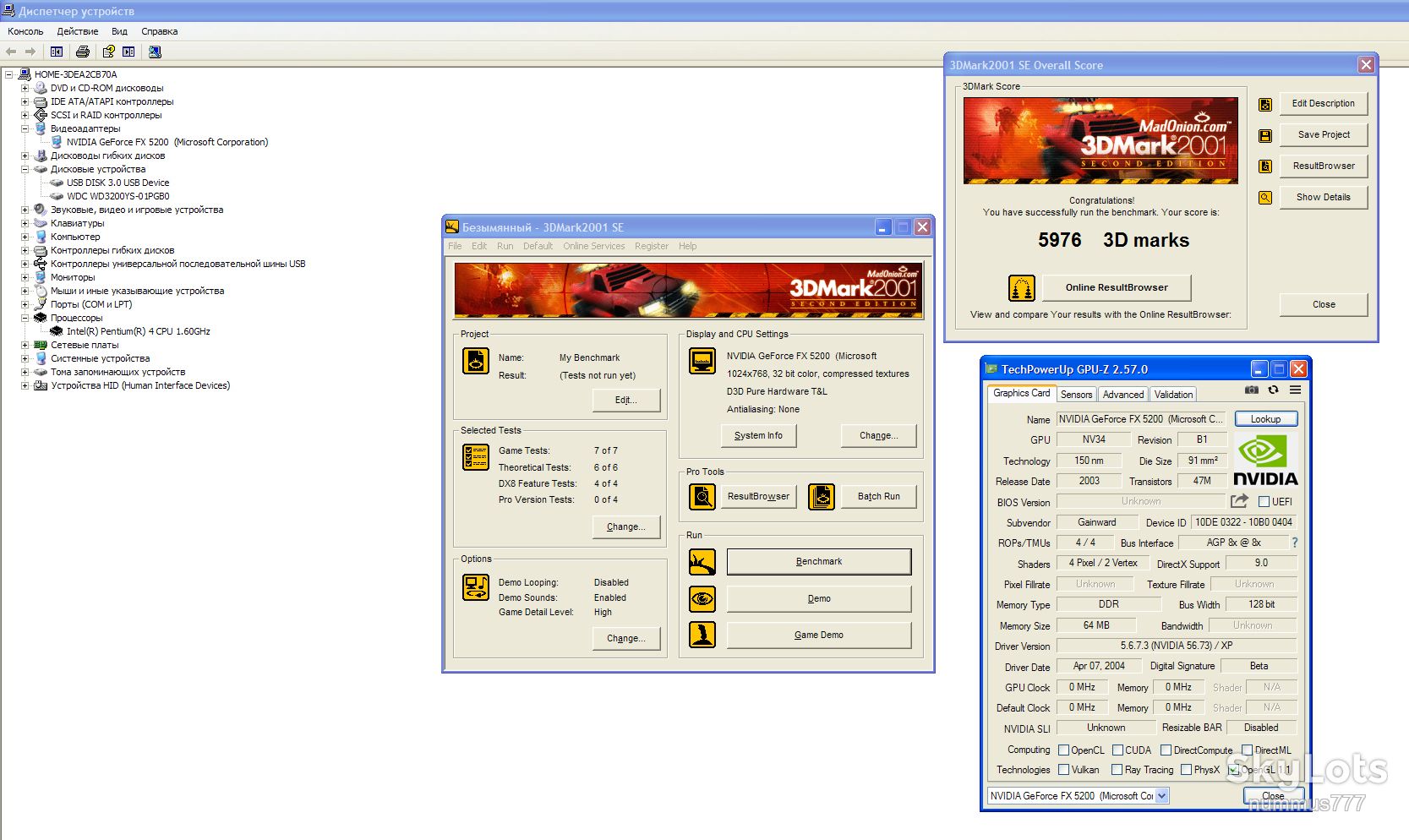
Task: Click the BIOS Version share/export icon in GPU-Z
Action: (x=1240, y=501)
